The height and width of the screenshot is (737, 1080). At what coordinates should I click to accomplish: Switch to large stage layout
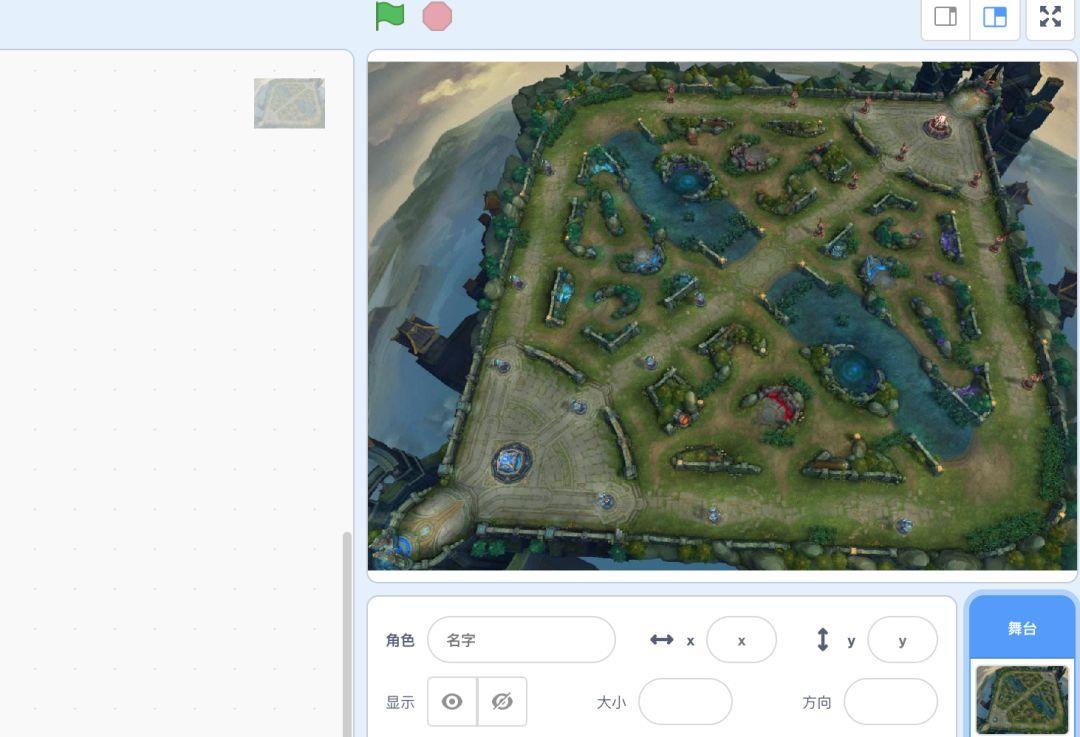pos(995,17)
